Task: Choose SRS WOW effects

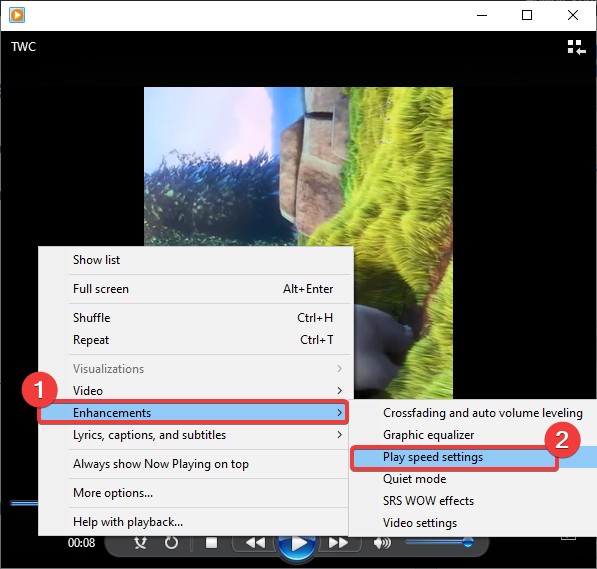Action: point(473,501)
